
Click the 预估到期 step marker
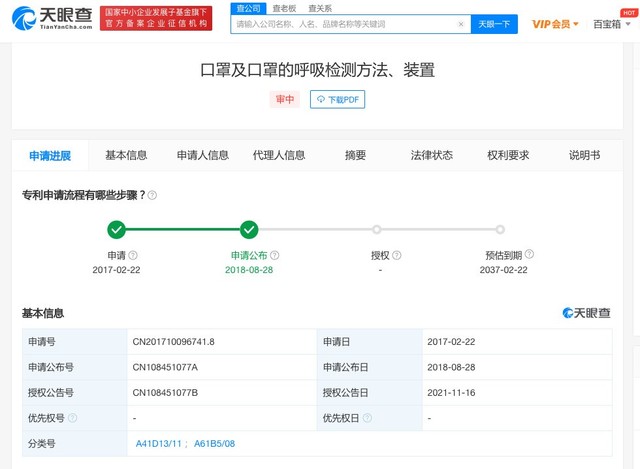pyautogui.click(x=500, y=229)
